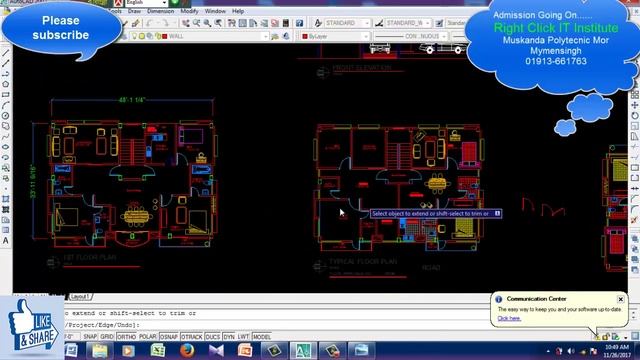Click the red WALL layer color swatch
Viewport: 640px width, 360px height.
coord(165,36)
